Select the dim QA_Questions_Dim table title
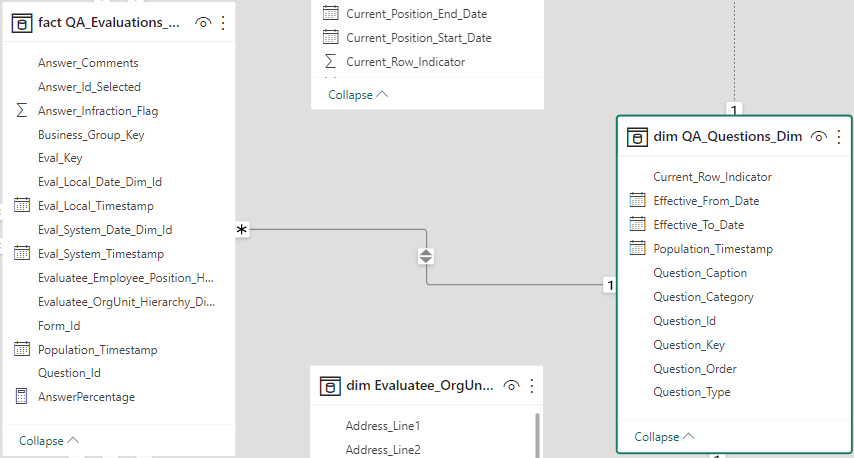This screenshot has width=854, height=458. 728,137
